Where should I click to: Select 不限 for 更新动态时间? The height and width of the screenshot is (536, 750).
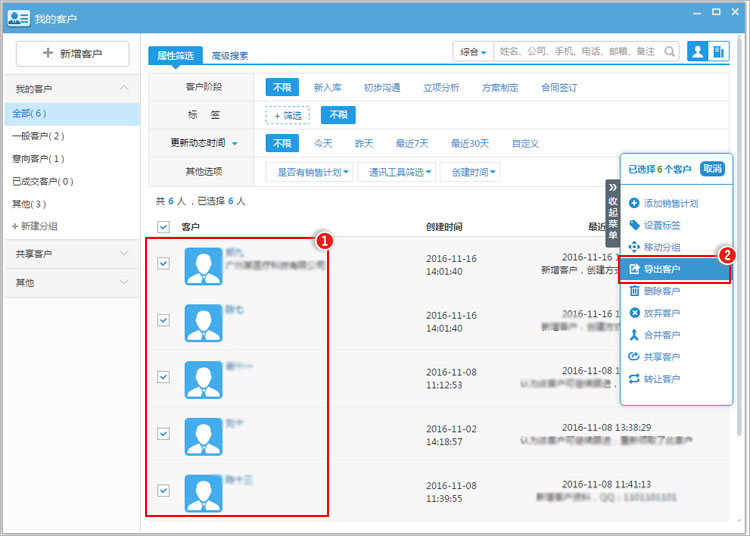(282, 143)
